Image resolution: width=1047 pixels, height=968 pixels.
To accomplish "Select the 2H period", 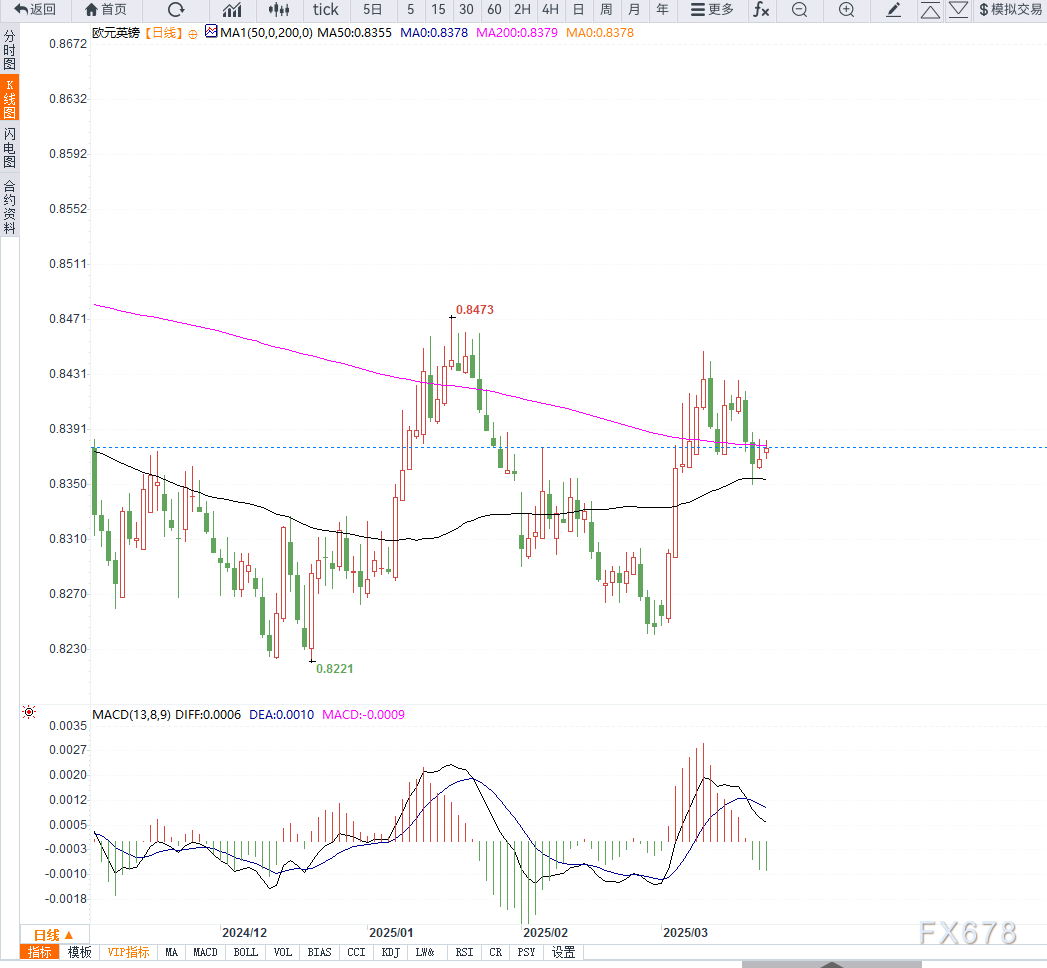I will click(x=522, y=9).
